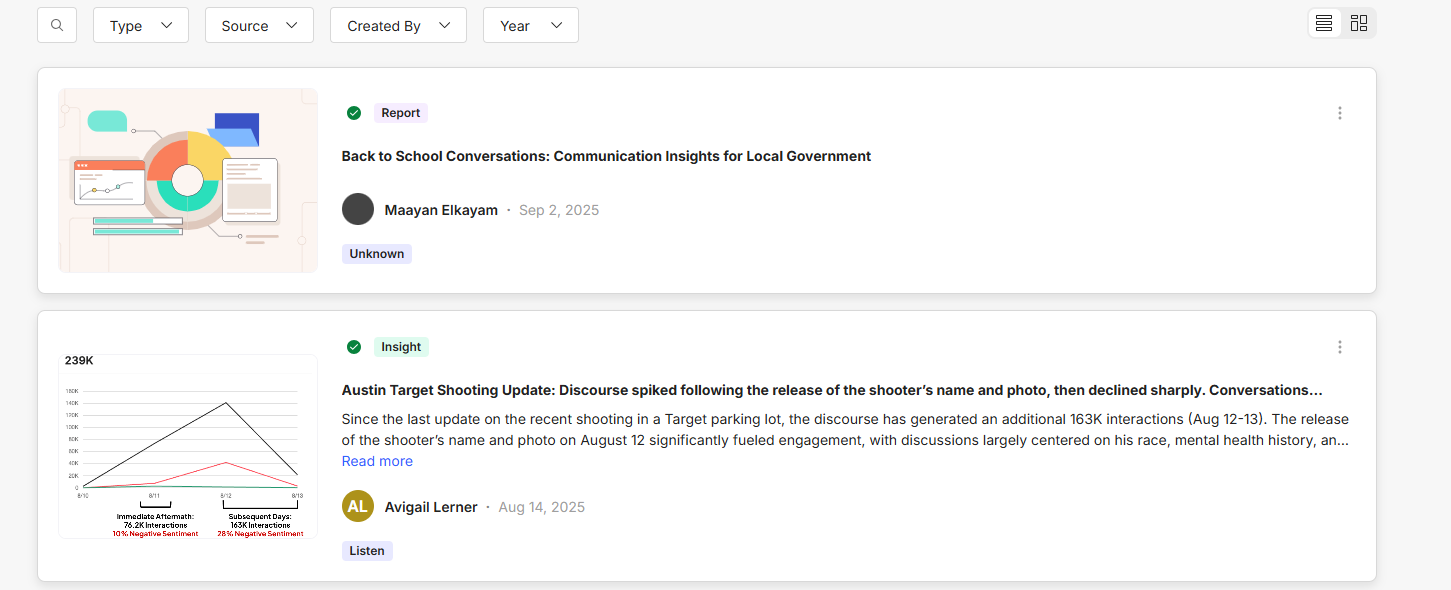Screen dimensions: 1451x590
Task: Open the Back to School report thumbnail
Action: [188, 180]
